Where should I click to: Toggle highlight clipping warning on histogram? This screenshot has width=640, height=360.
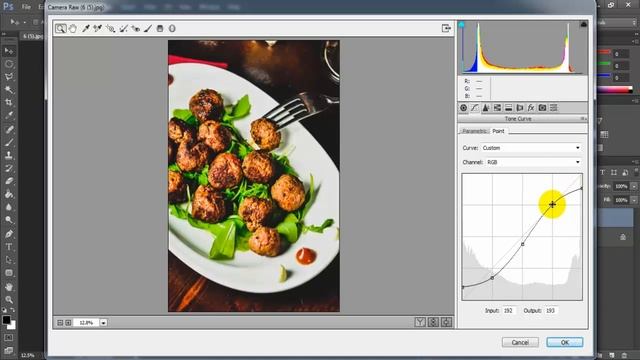click(x=584, y=24)
